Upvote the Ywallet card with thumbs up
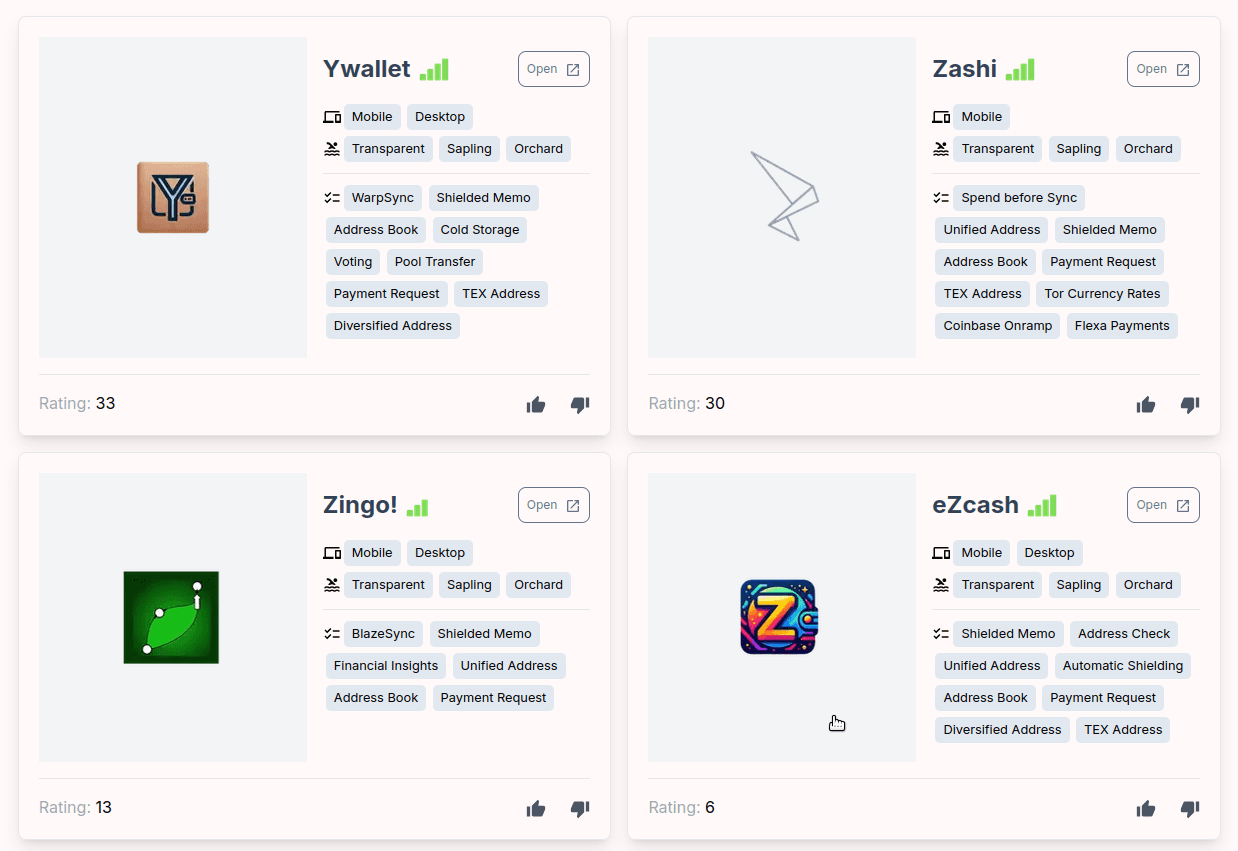 (x=536, y=405)
